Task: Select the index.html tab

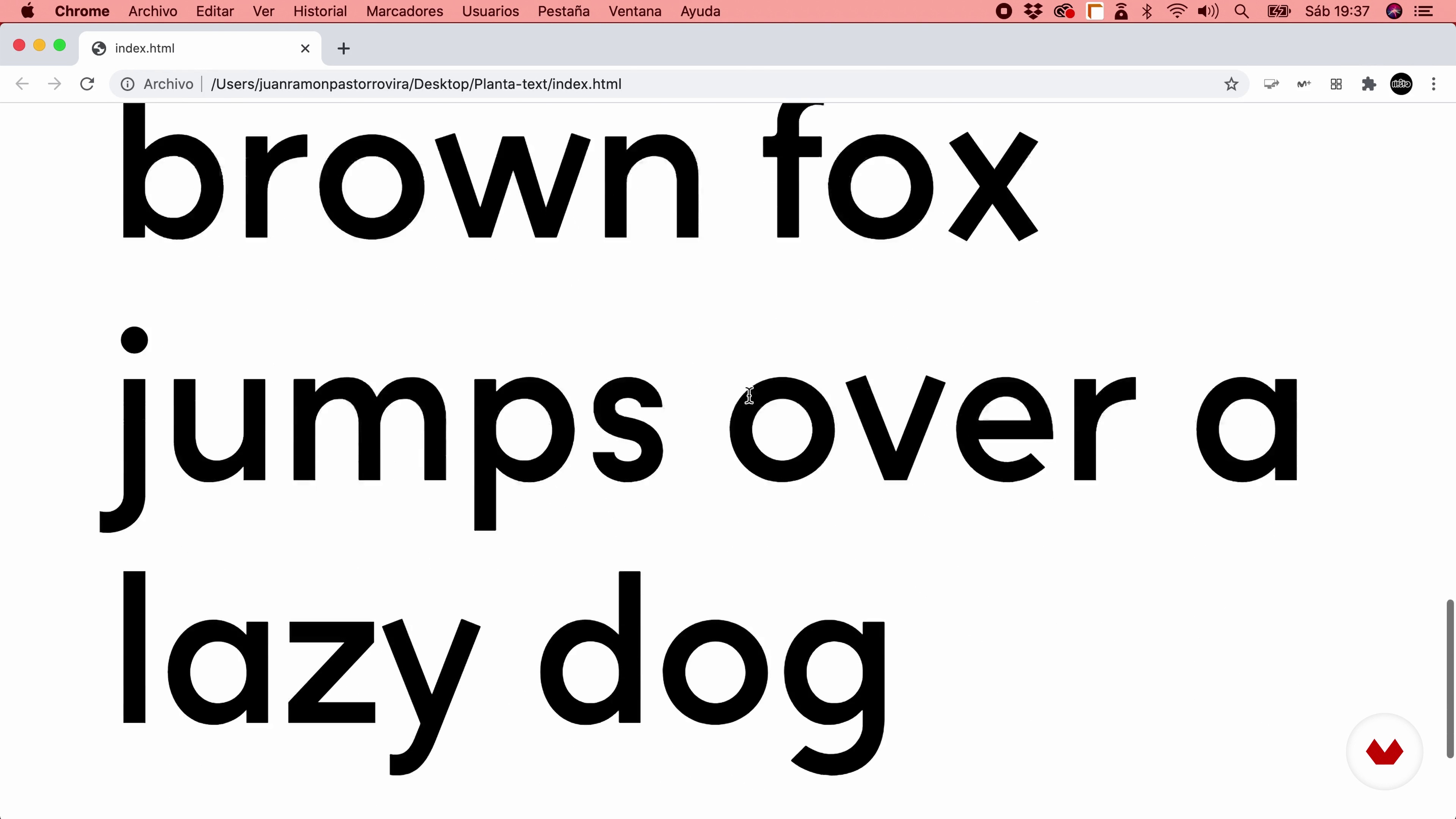Action: point(200,49)
